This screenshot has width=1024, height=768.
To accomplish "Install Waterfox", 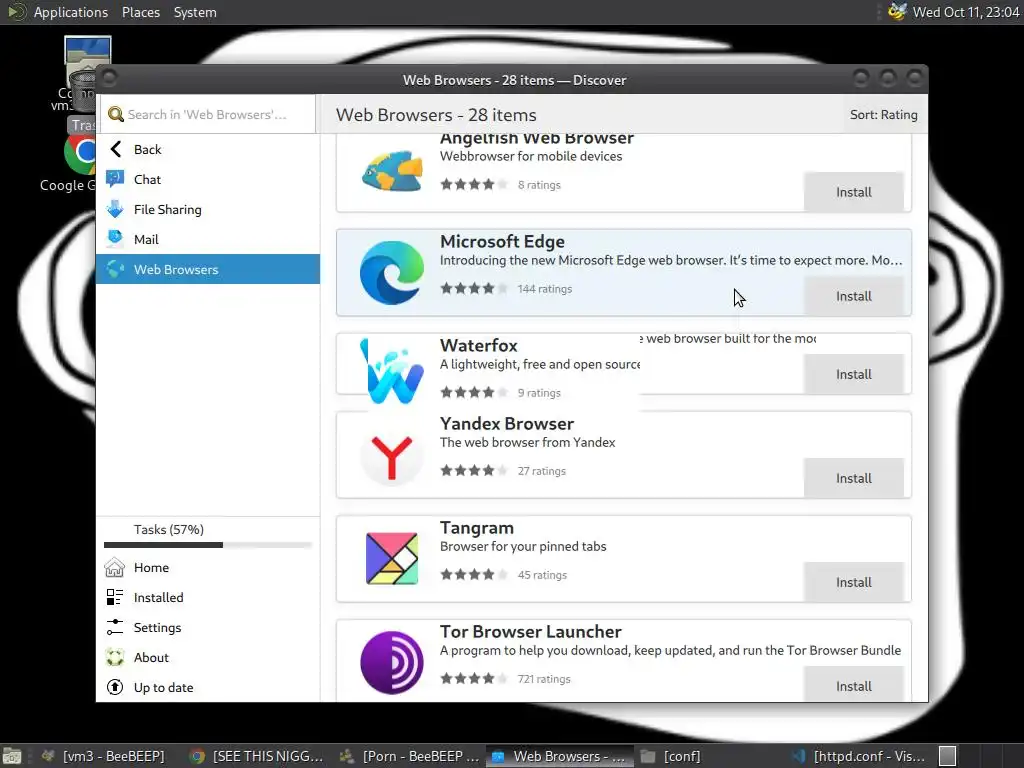I will click(854, 374).
